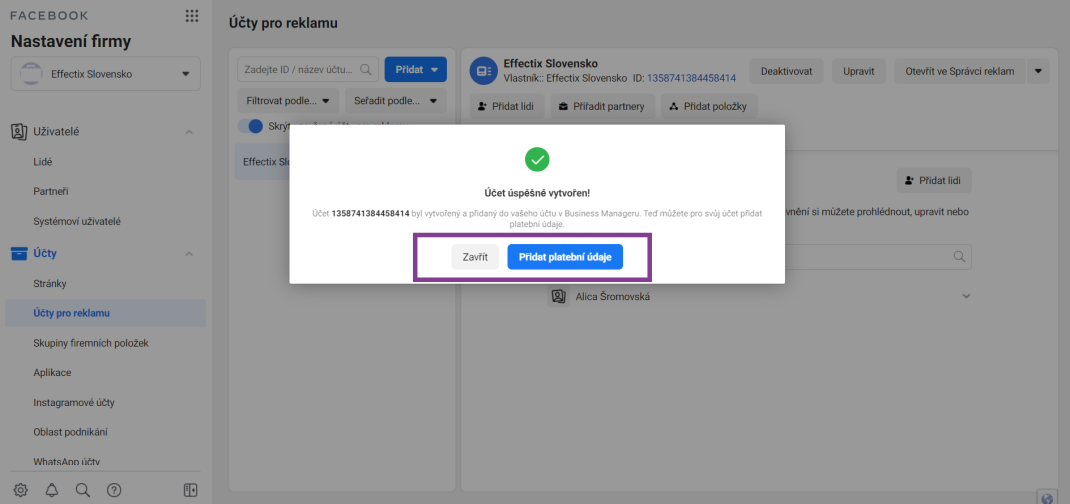This screenshot has width=1070, height=504.
Task: Open WhatsApp účty in sidebar
Action: coord(67,462)
